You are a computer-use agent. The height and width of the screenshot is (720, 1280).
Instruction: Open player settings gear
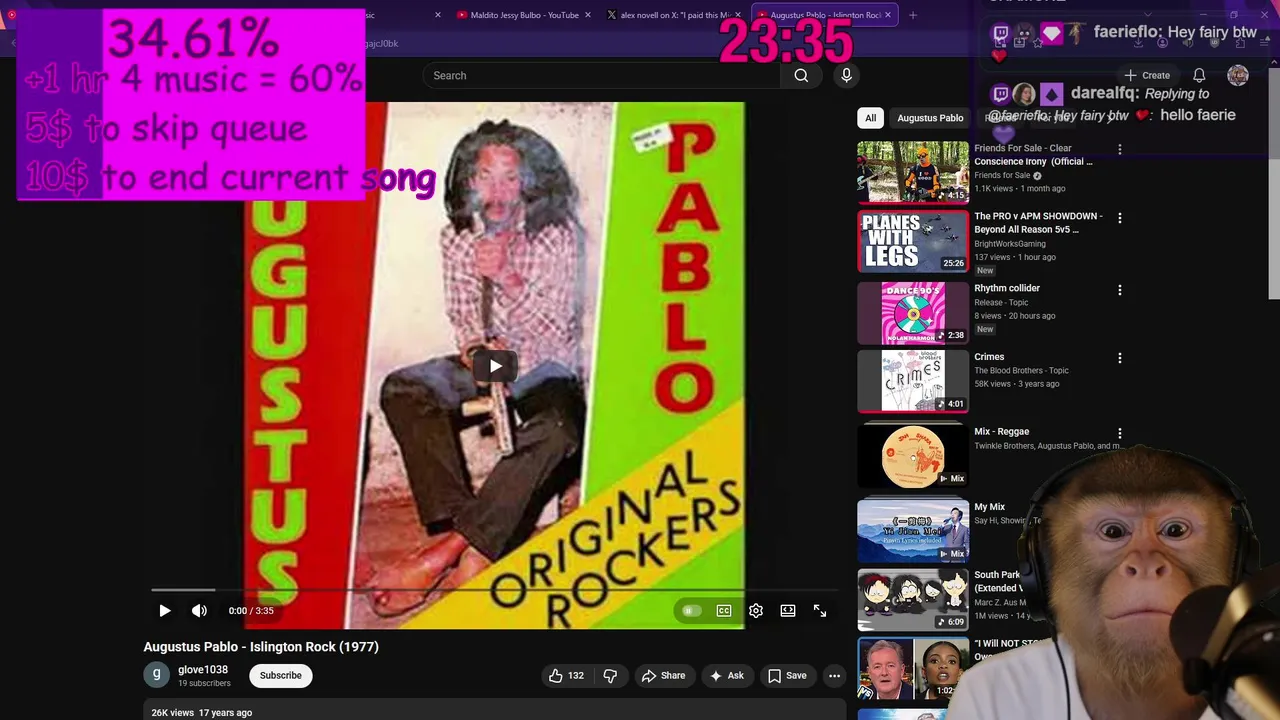[756, 611]
